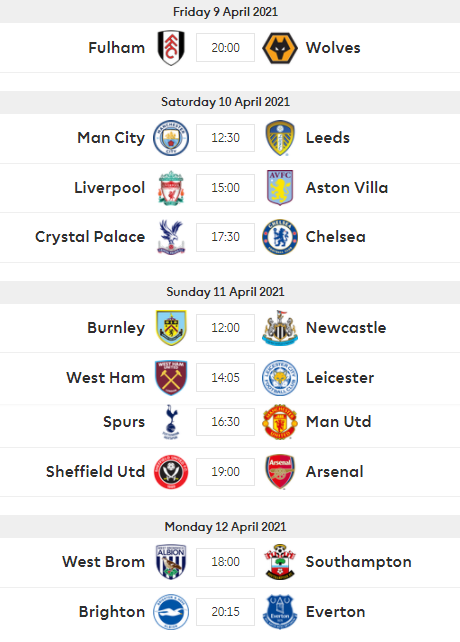Click the Aston Villa AVFC badge
This screenshot has height=642, width=460.
(x=280, y=188)
